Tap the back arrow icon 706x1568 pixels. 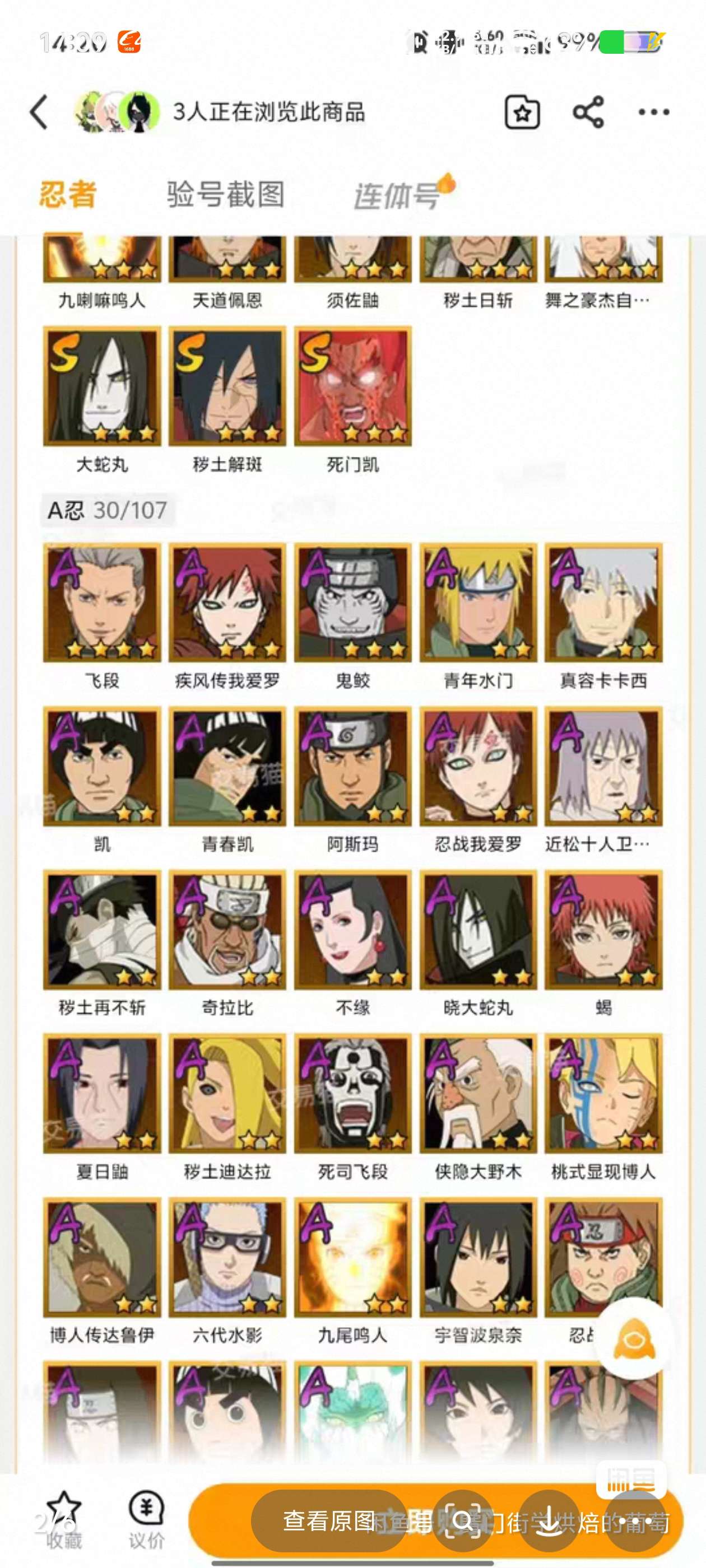(x=39, y=113)
